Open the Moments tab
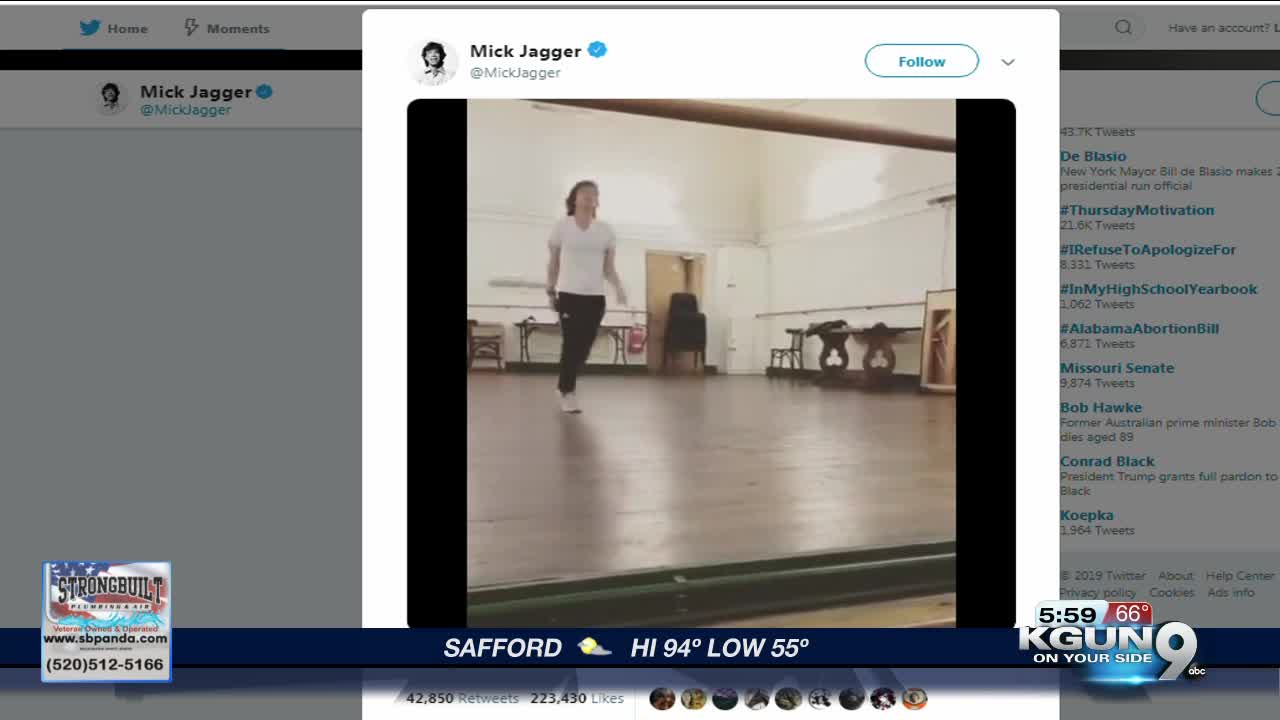 tap(227, 28)
